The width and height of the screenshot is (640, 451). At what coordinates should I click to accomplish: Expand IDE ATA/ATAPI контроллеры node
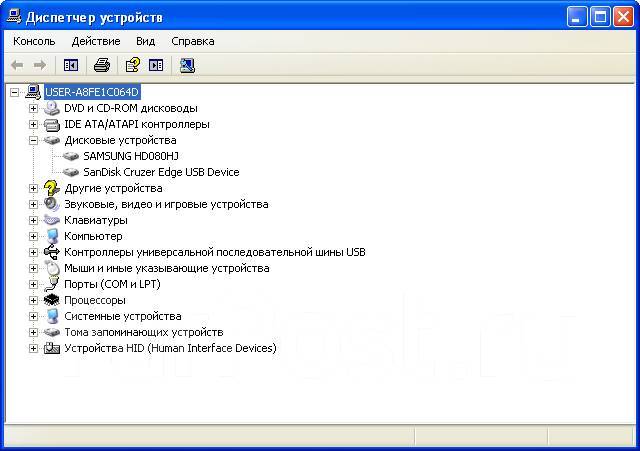tap(33, 124)
